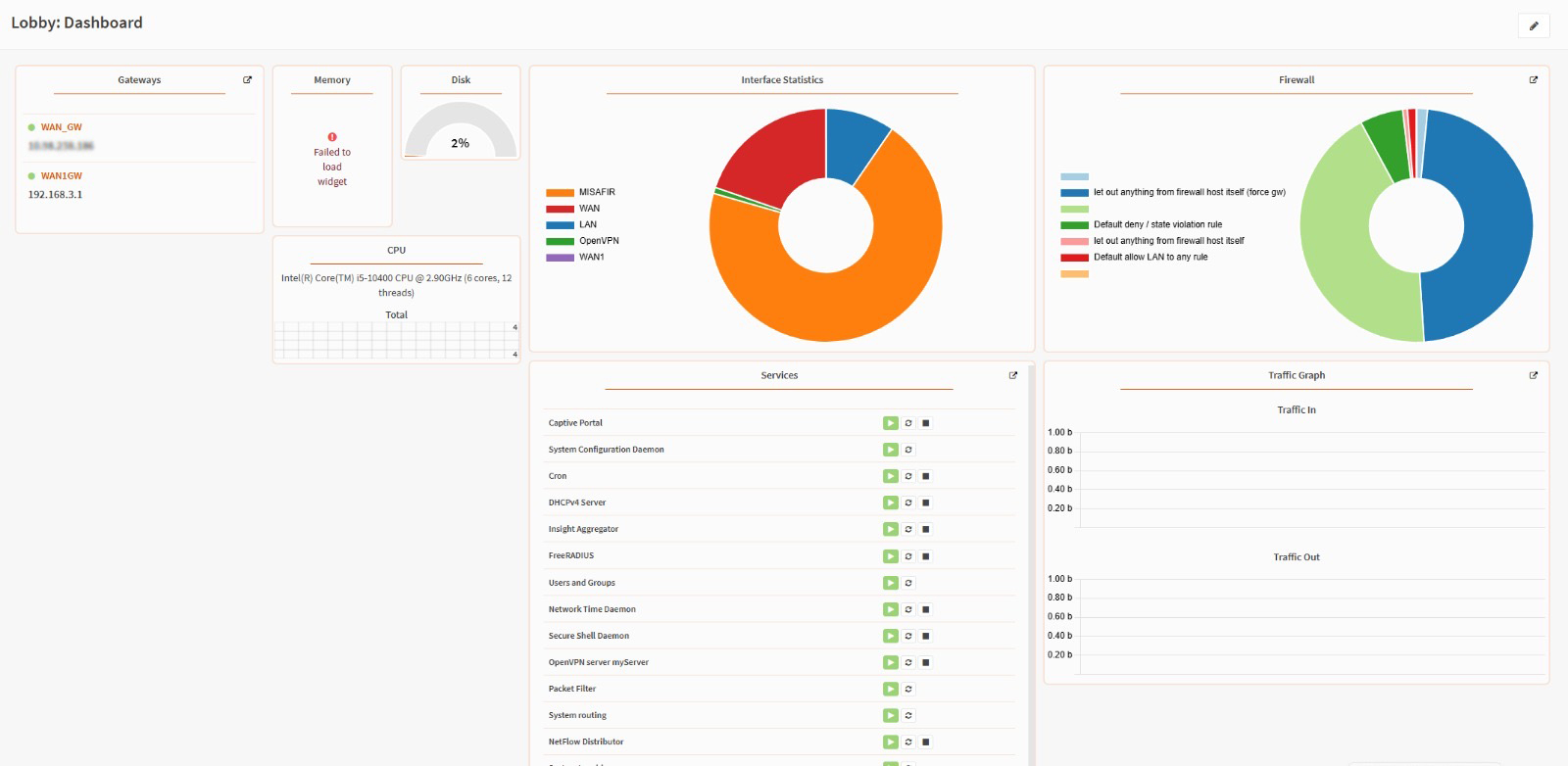Start the Packet Filter service
This screenshot has width=1568, height=766.
[891, 689]
